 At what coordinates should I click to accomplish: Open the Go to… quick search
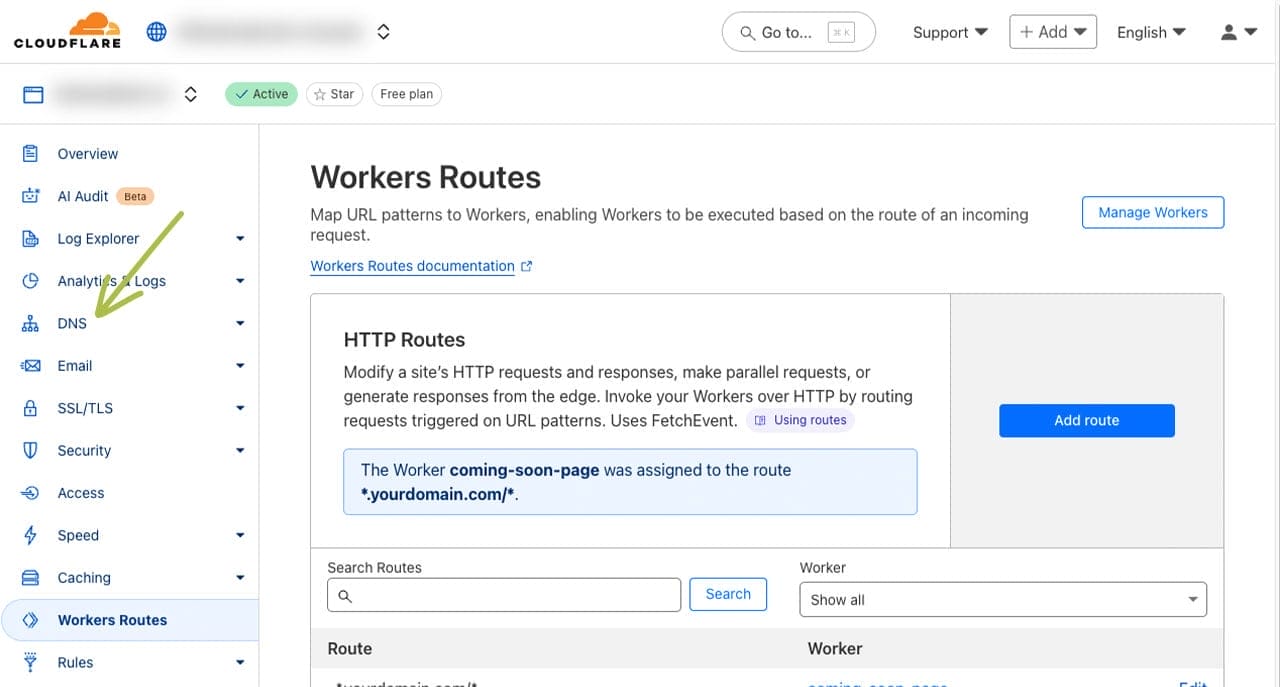click(798, 32)
